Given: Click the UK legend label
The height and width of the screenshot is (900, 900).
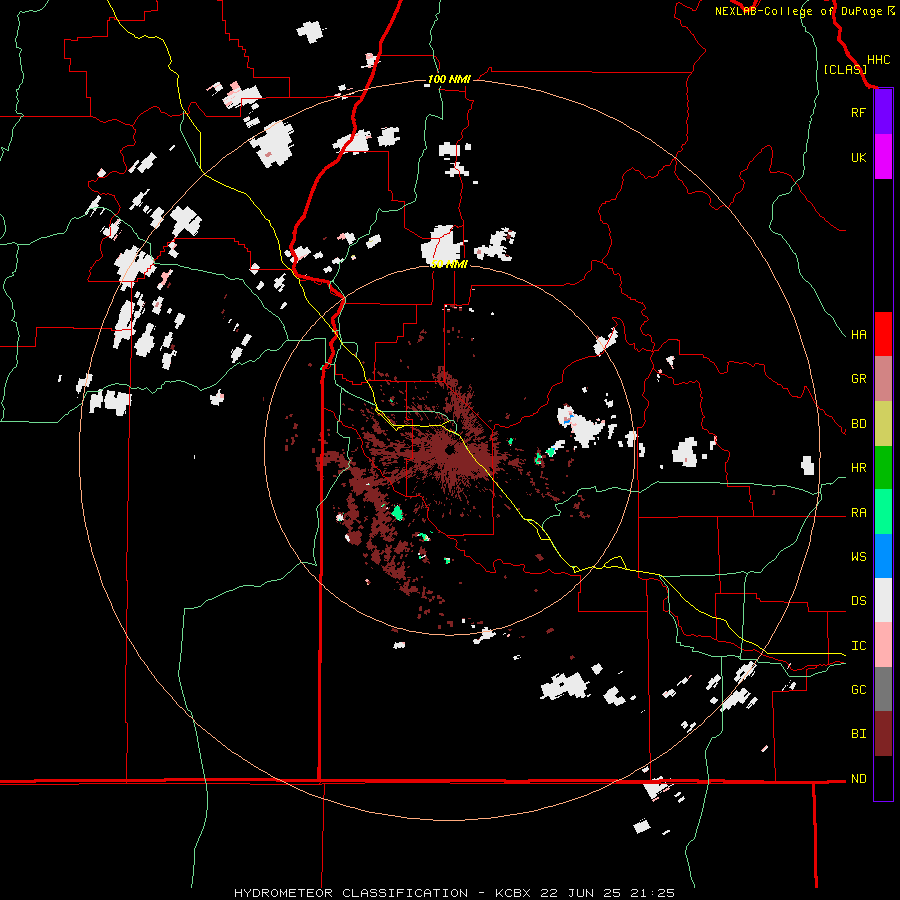Looking at the screenshot, I should click(858, 157).
